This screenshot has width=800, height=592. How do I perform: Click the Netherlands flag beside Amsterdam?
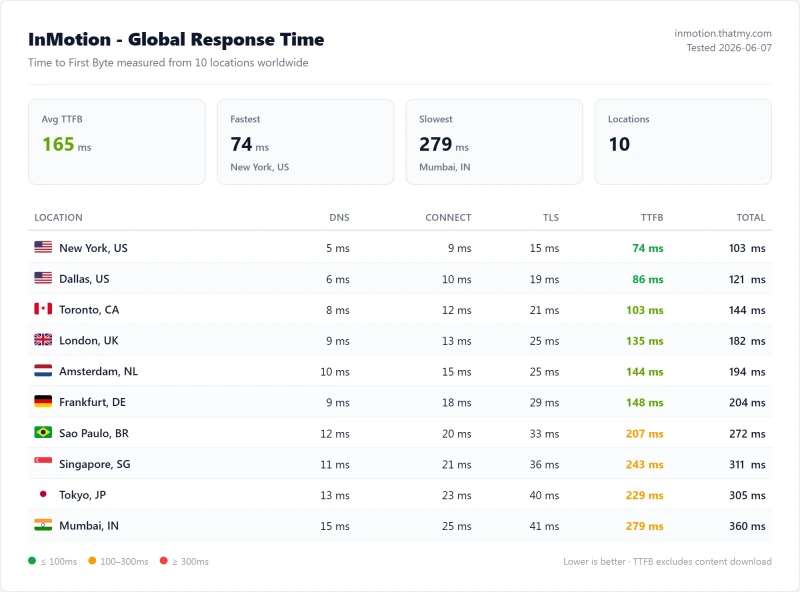click(x=43, y=371)
